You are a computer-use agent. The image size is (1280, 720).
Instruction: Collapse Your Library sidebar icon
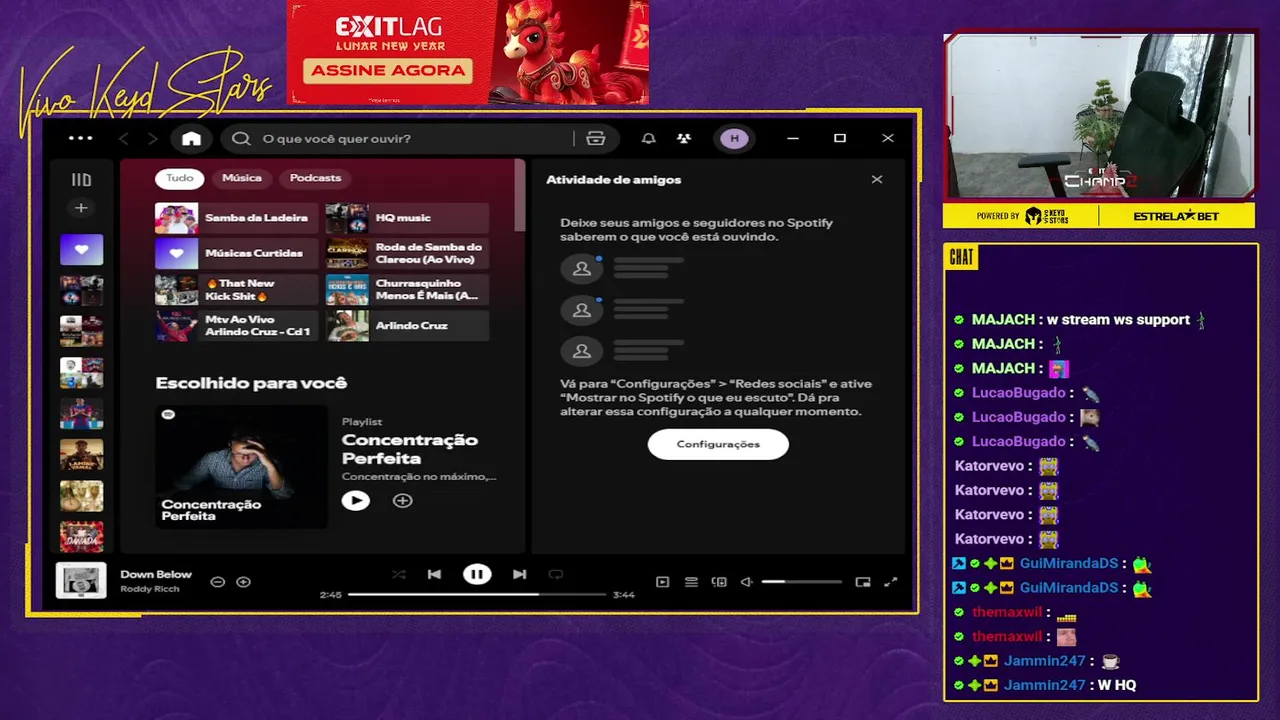[x=81, y=180]
